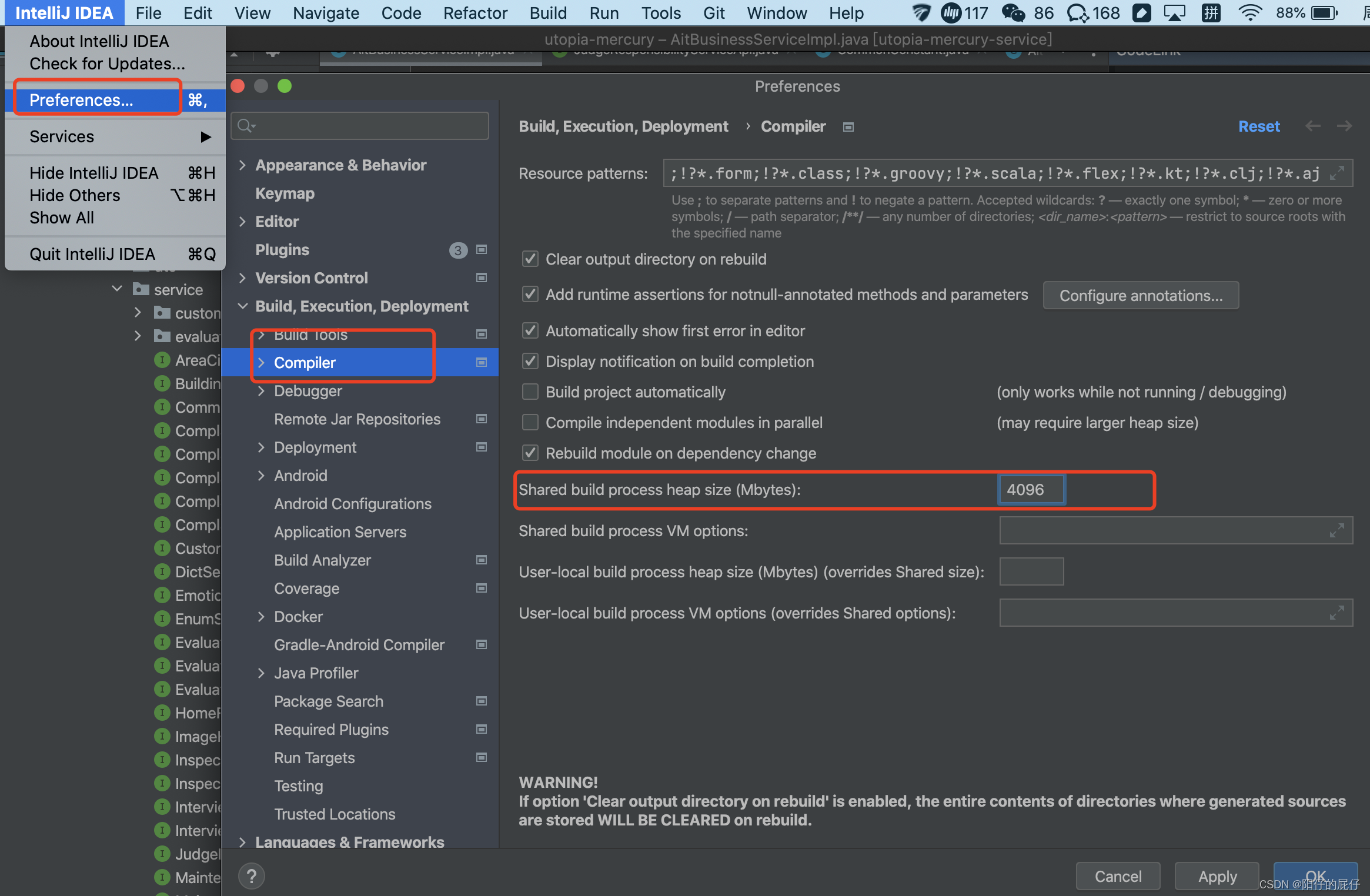Collapse Build, Execution, Deployment section
This screenshot has width=1370, height=896.
tap(242, 306)
